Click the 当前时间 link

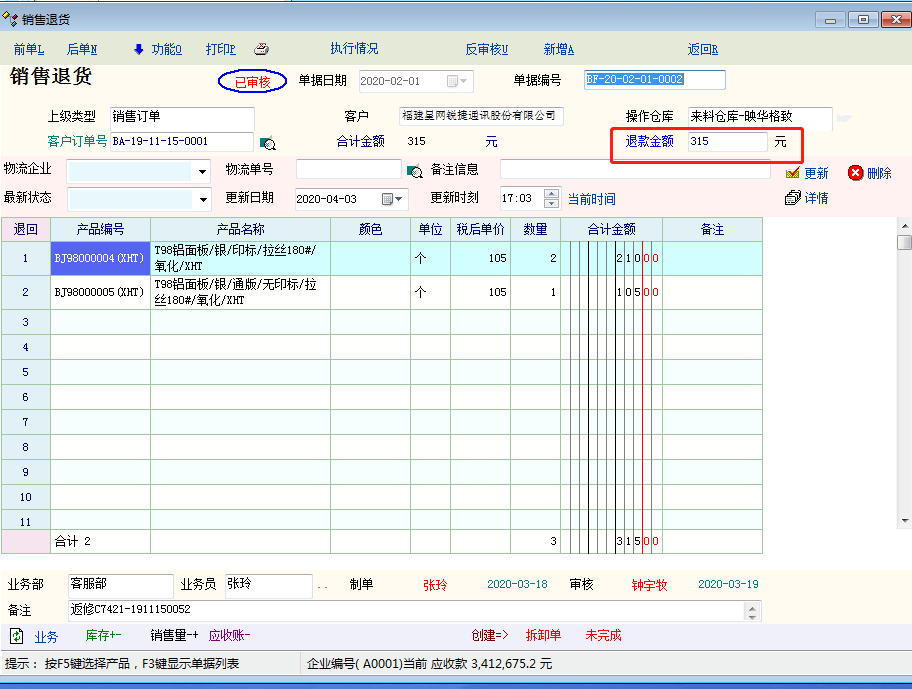tap(591, 199)
